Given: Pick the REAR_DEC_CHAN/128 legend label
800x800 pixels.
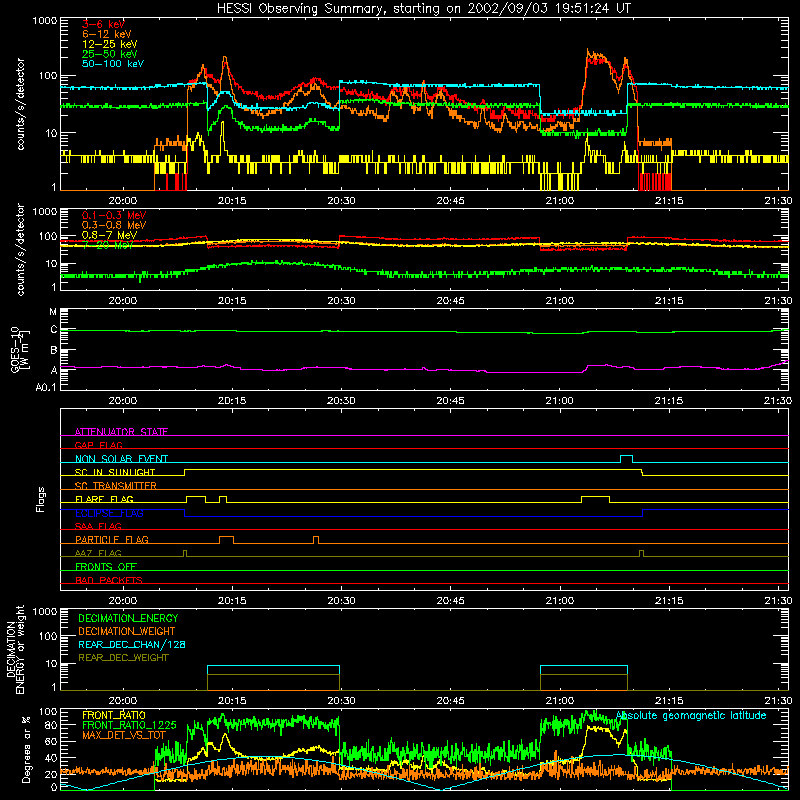Looking at the screenshot, I should (132, 644).
